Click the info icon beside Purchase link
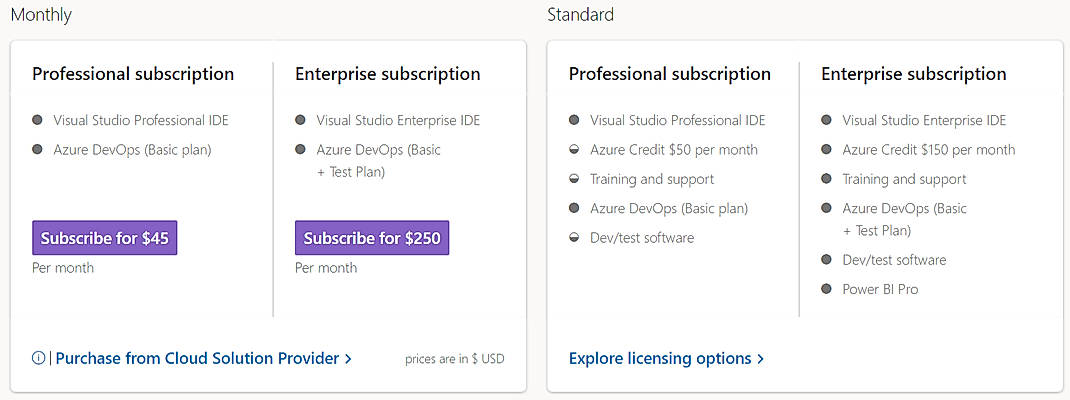 tap(38, 358)
